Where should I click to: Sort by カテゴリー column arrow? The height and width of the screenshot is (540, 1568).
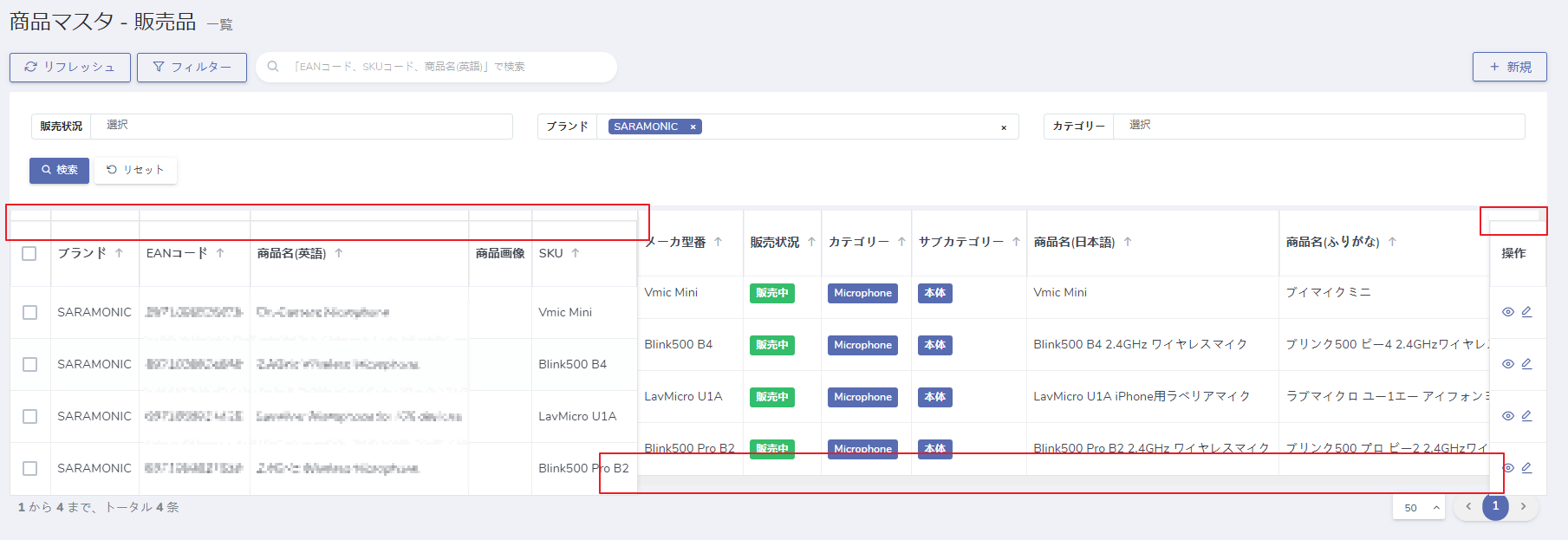[901, 242]
